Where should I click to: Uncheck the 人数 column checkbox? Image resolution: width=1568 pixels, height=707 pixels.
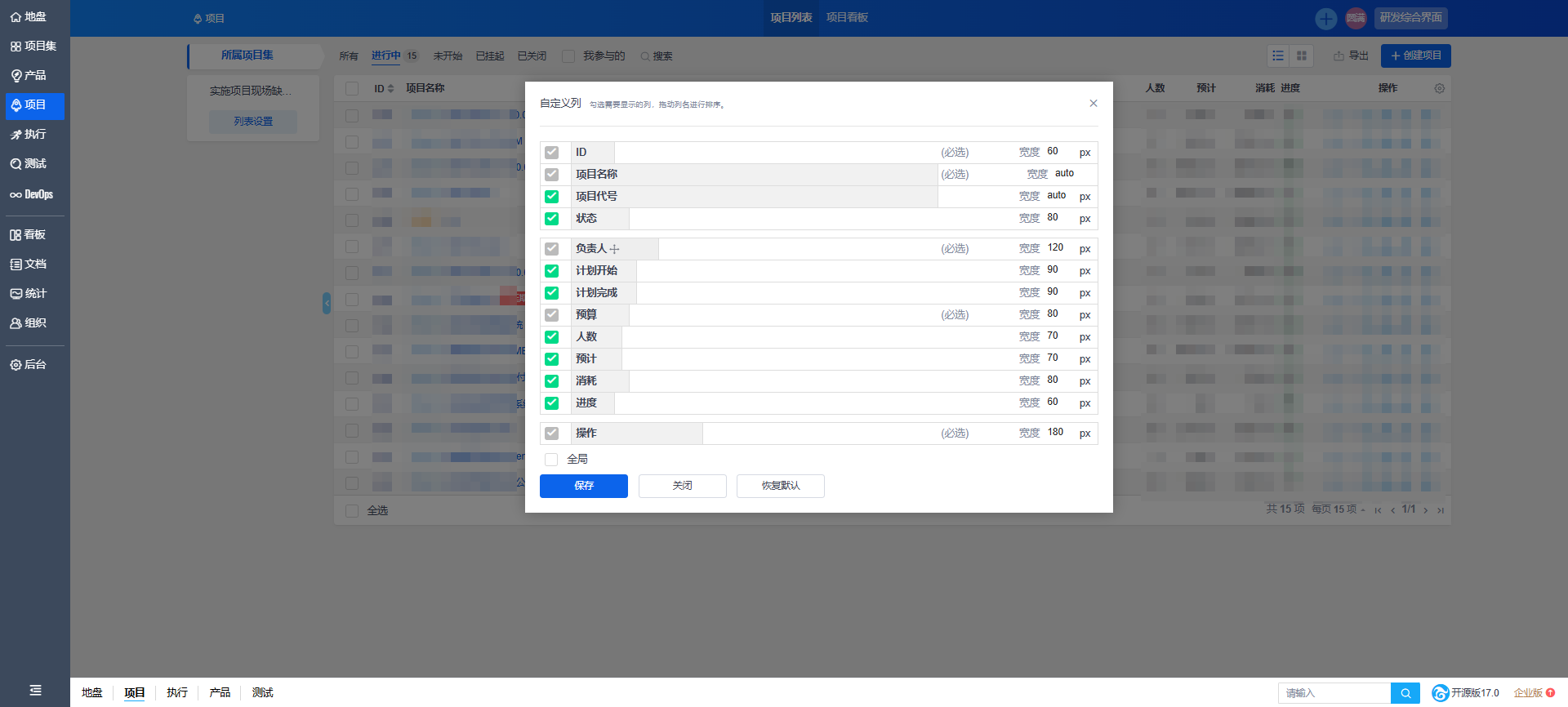[552, 336]
